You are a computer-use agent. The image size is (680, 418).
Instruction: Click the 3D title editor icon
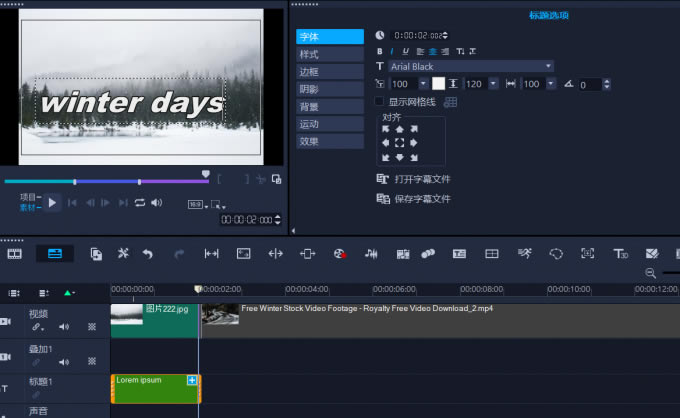[x=620, y=254]
